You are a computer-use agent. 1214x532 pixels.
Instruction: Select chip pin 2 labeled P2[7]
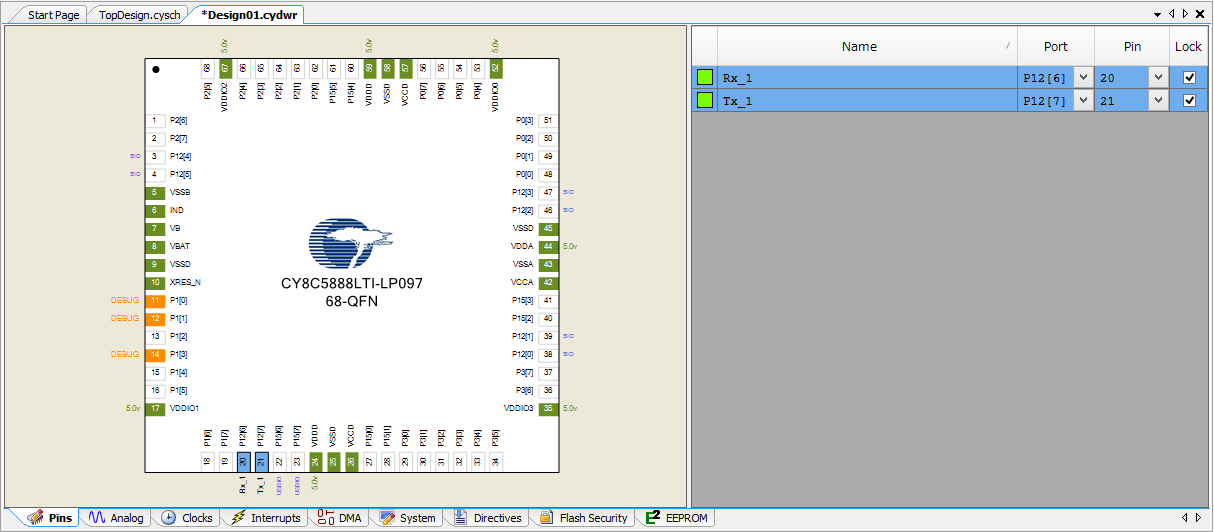click(x=155, y=138)
